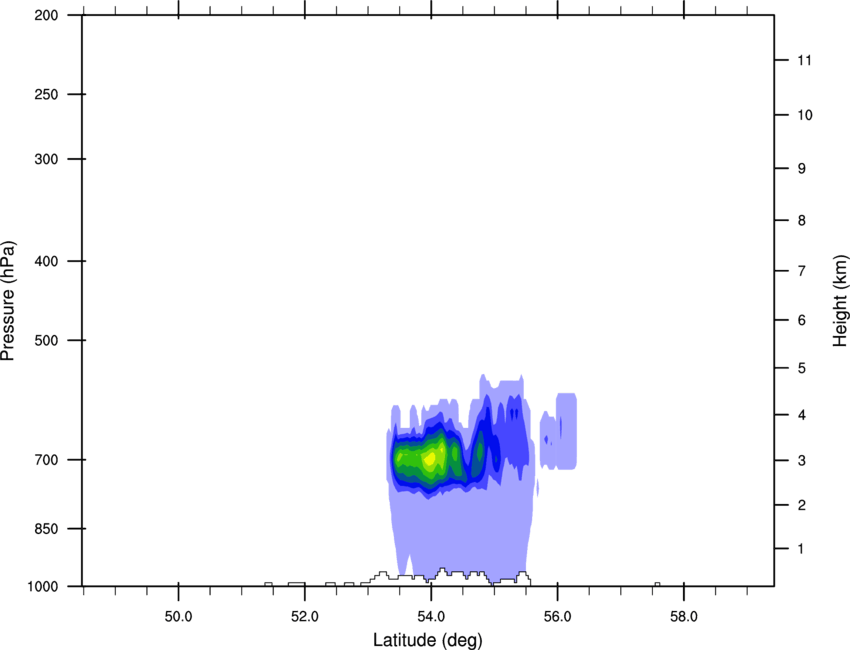Click the 52.0 latitude label
Image resolution: width=850 pixels, height=650 pixels.
305,617
